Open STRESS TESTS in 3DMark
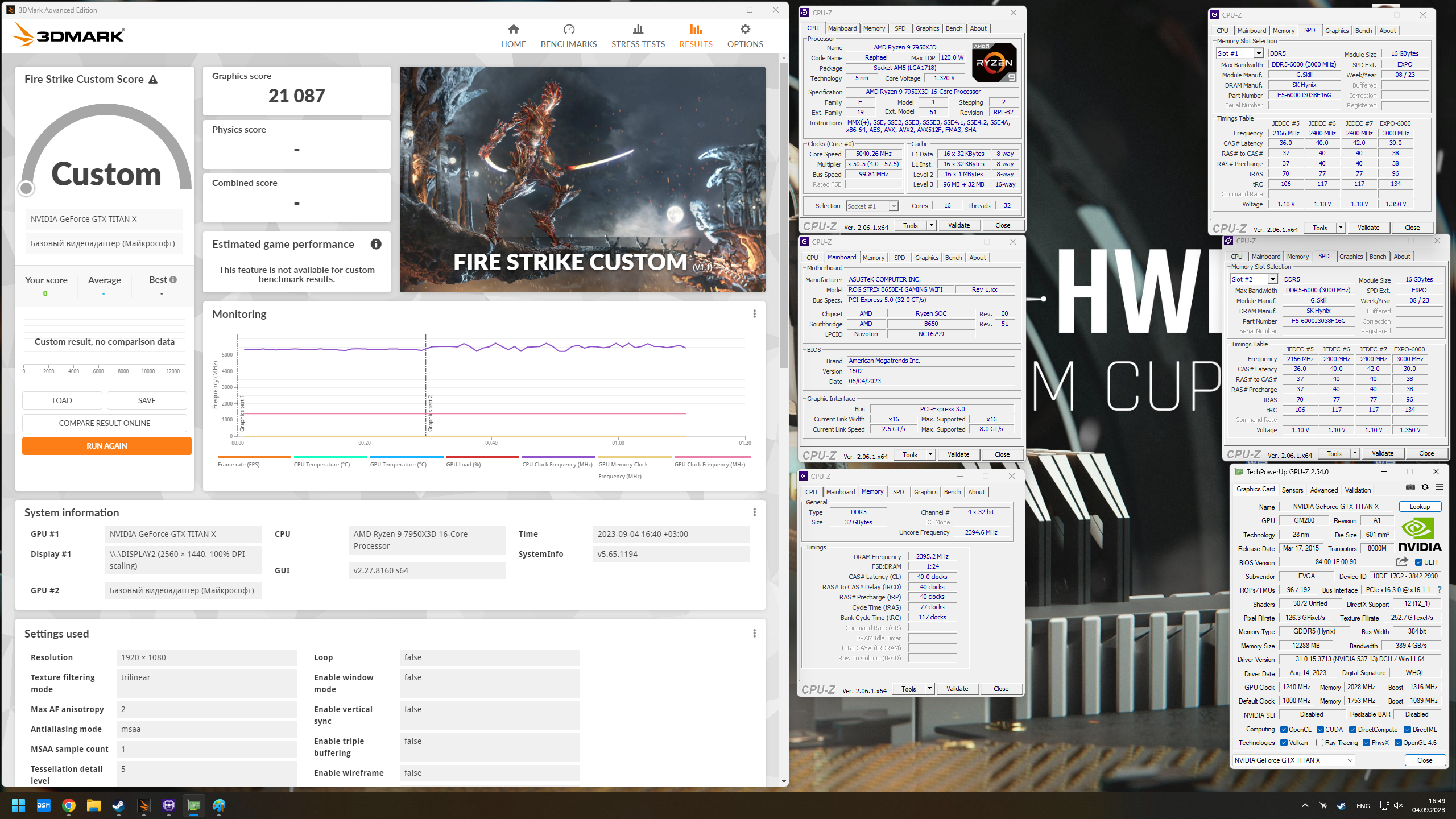 [x=638, y=36]
